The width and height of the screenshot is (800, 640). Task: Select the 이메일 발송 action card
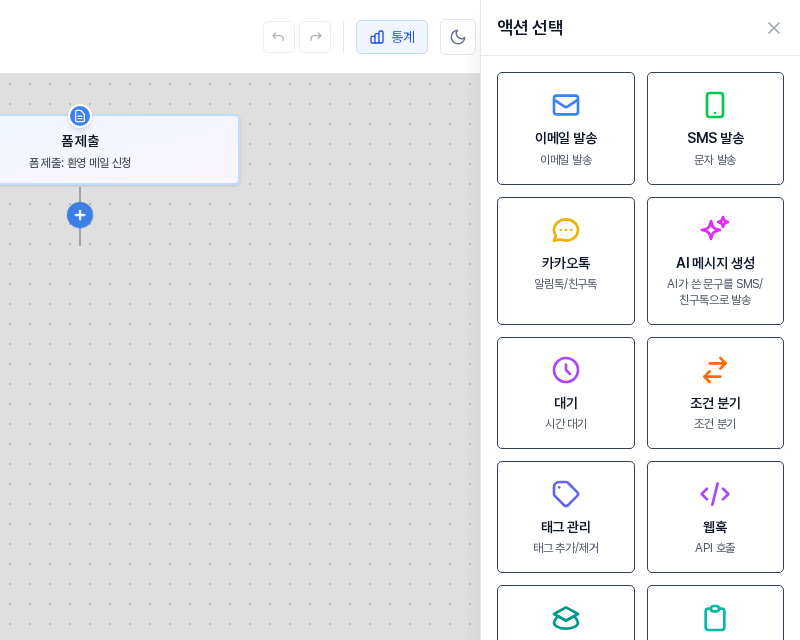click(566, 128)
